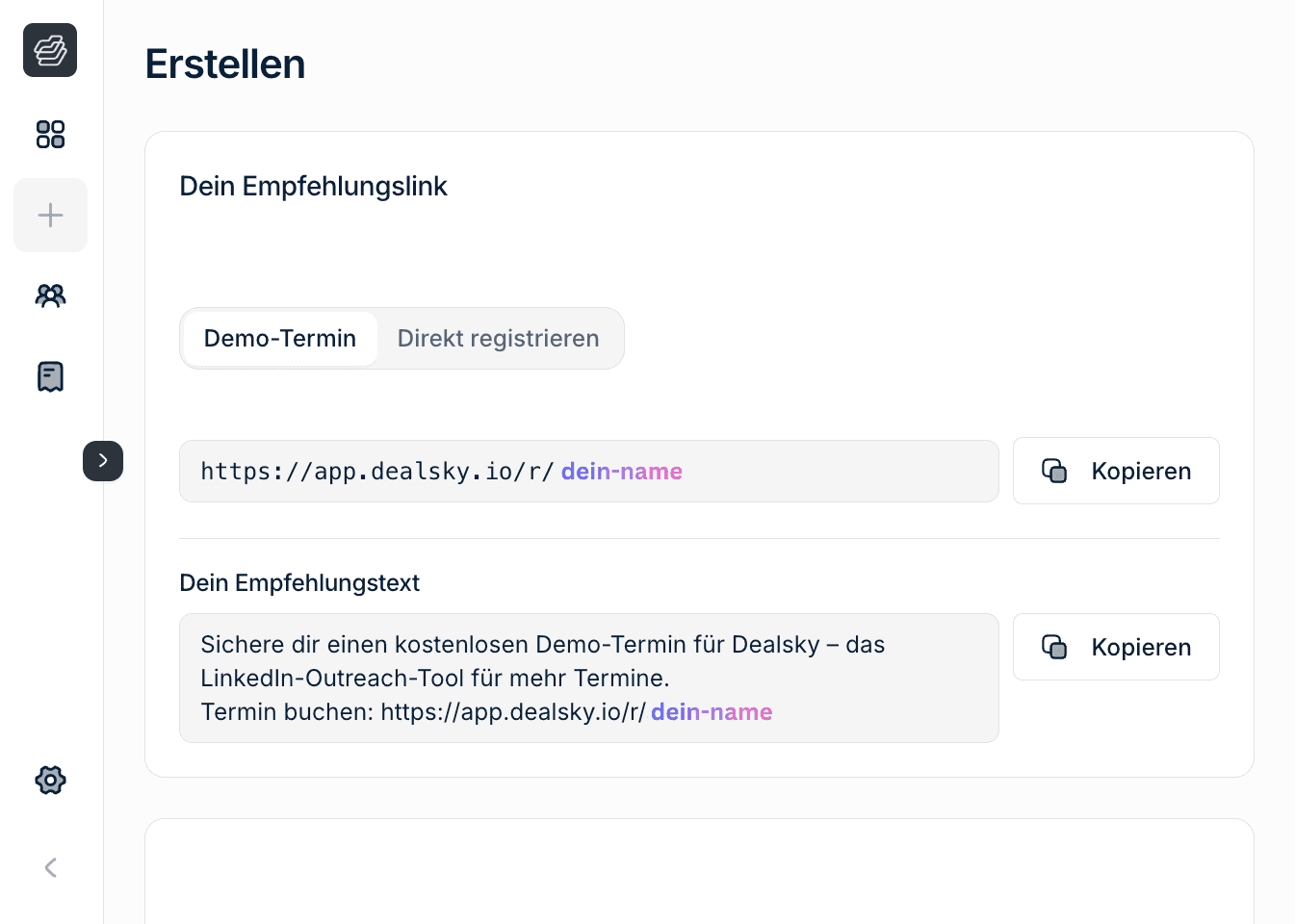This screenshot has width=1295, height=924.
Task: Click Kopieren button for the referral link
Action: (x=1116, y=471)
